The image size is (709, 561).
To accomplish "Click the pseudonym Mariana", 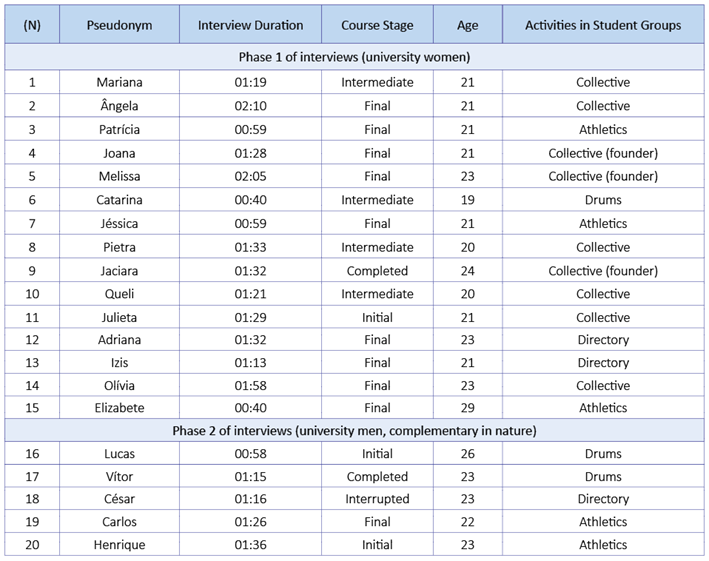I will pyautogui.click(x=119, y=82).
